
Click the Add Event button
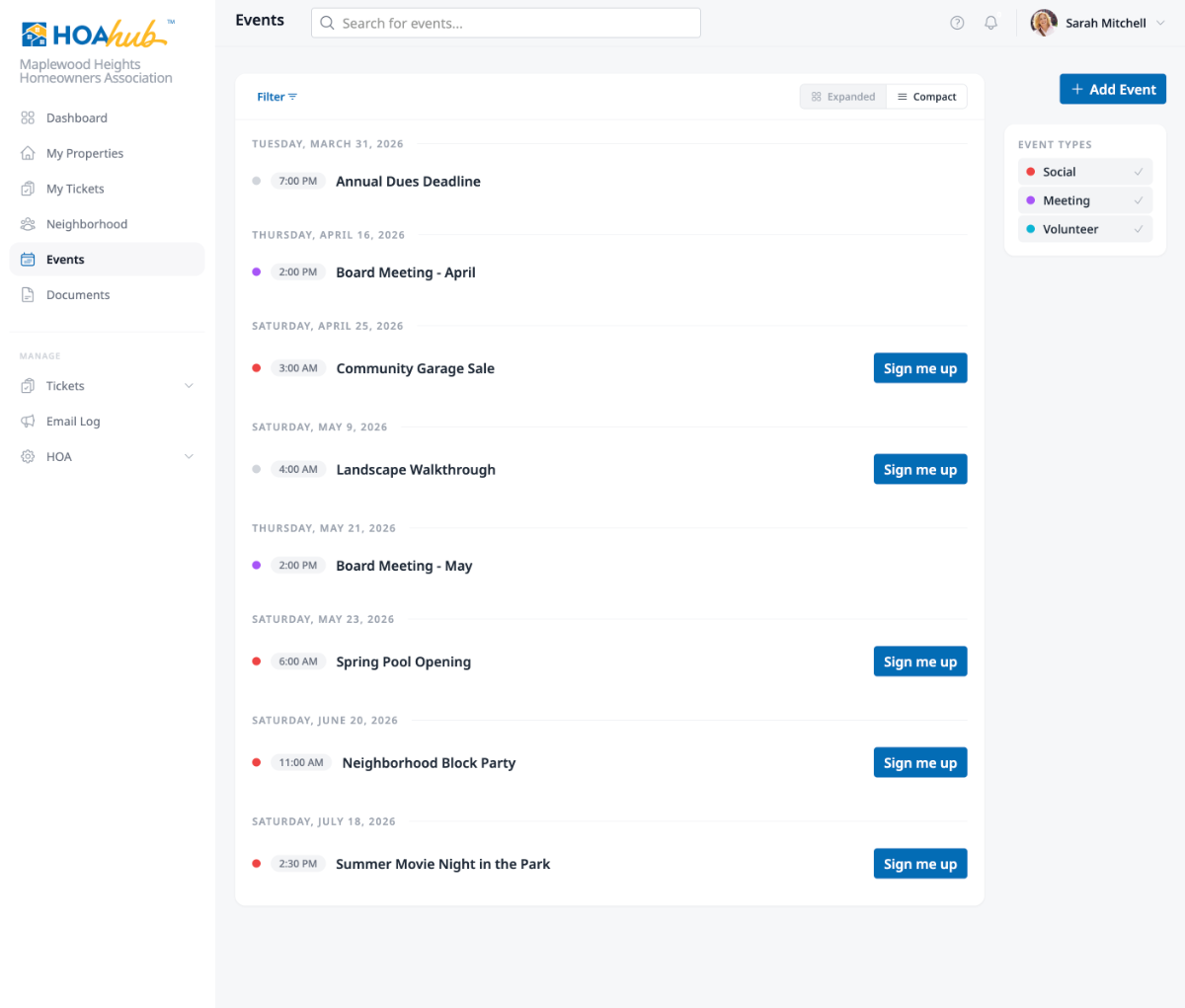click(x=1112, y=88)
